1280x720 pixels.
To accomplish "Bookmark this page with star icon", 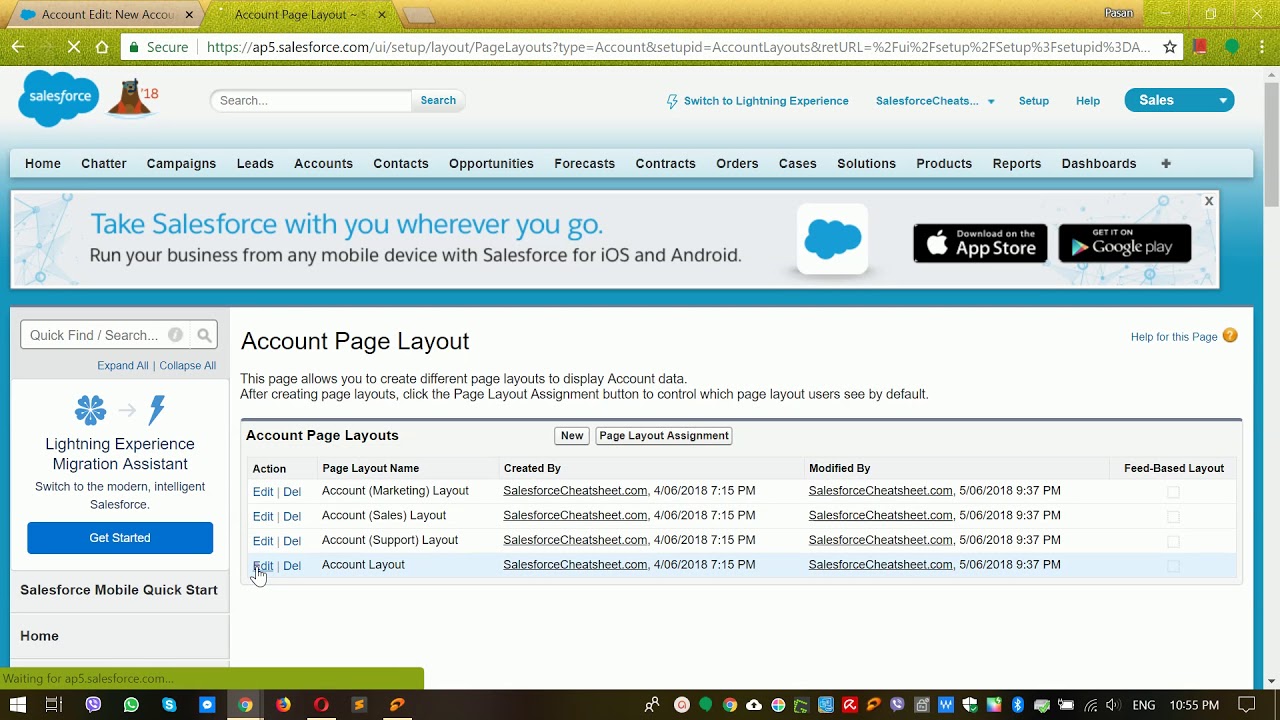I will tap(1170, 47).
